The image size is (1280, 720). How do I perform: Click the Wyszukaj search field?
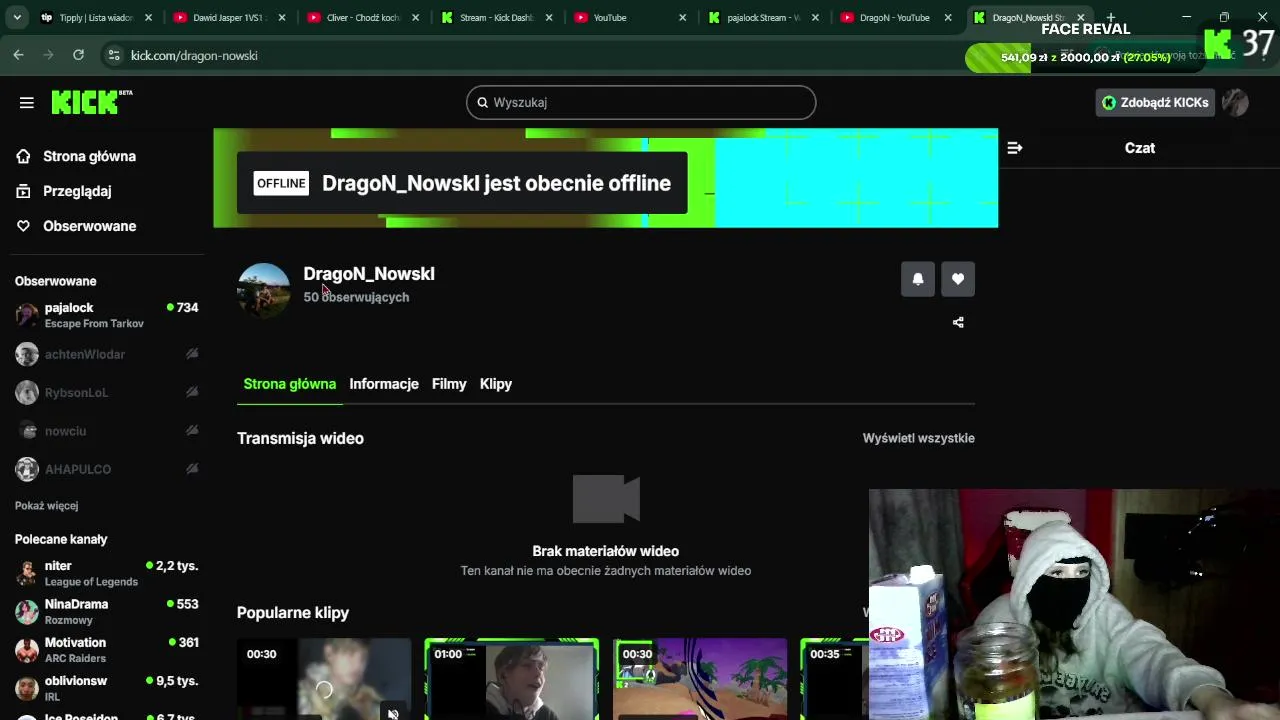641,102
